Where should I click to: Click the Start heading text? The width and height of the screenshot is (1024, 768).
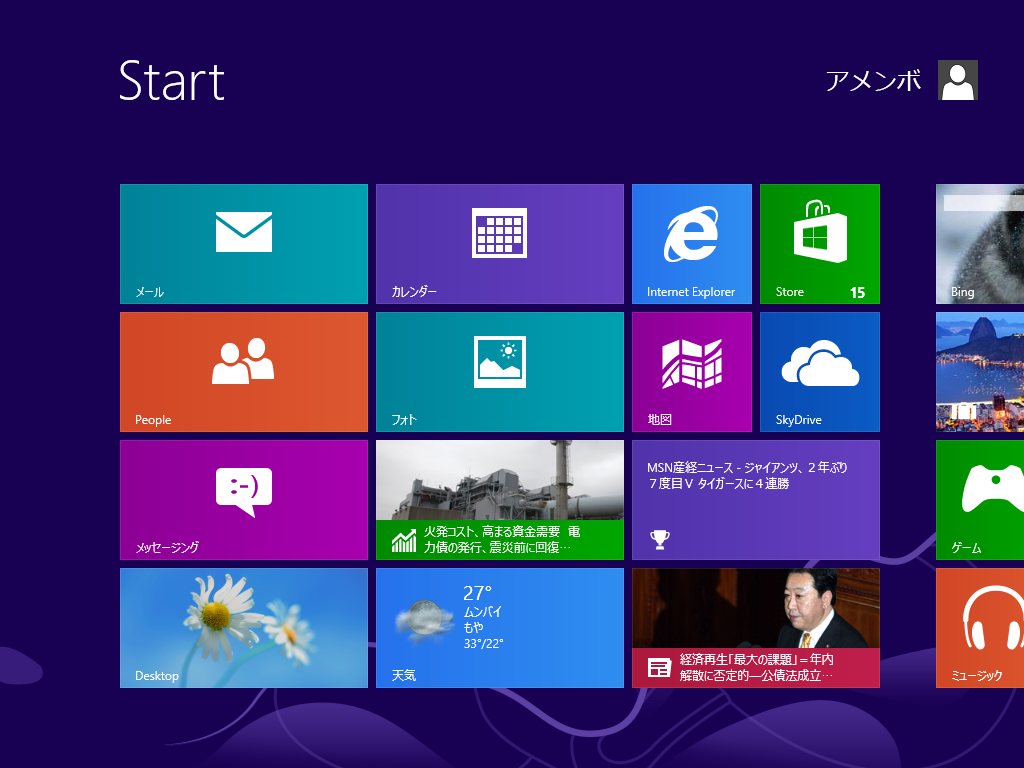pyautogui.click(x=172, y=81)
